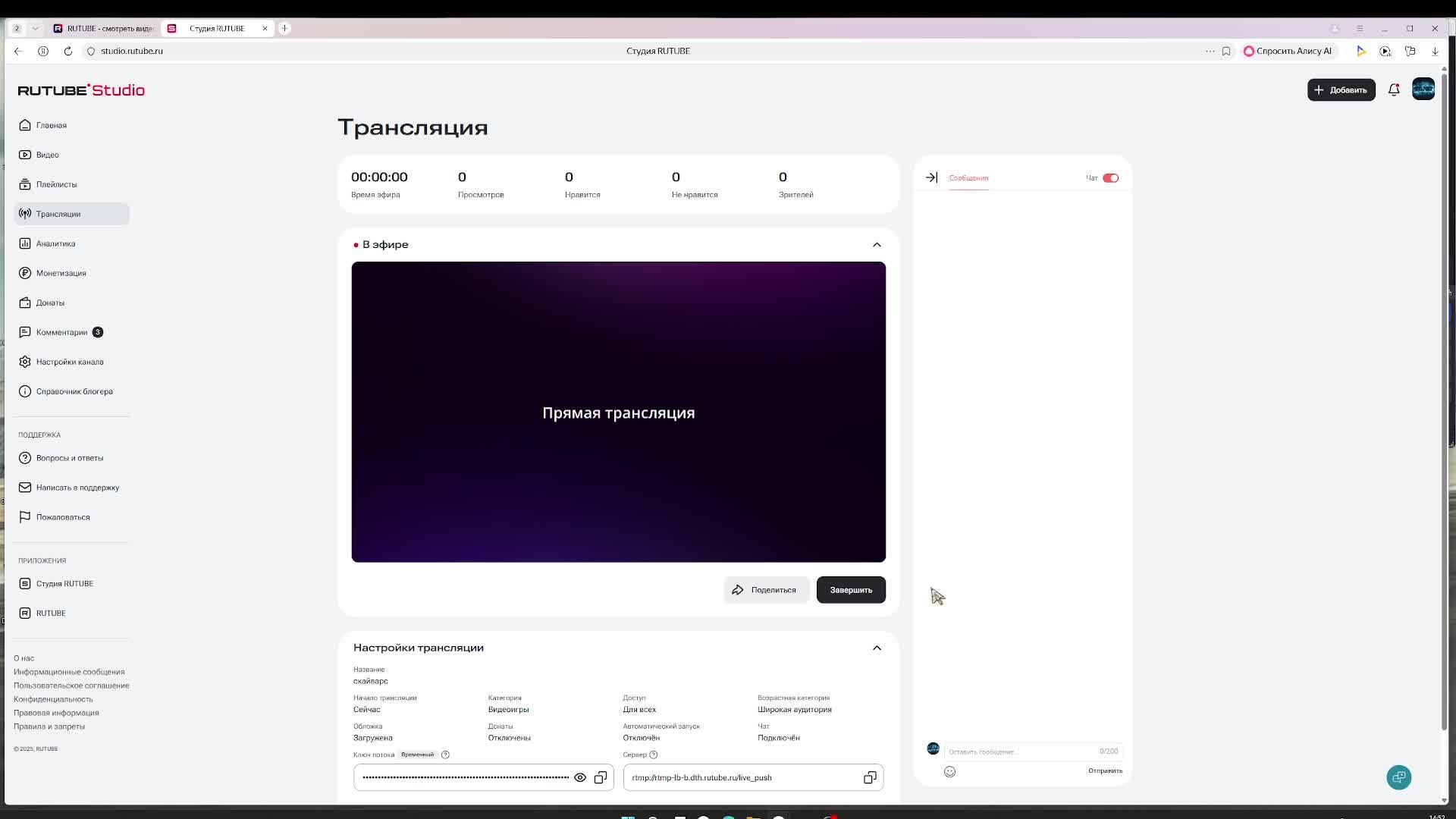Copy the stream key
The height and width of the screenshot is (819, 1456).
(x=601, y=777)
